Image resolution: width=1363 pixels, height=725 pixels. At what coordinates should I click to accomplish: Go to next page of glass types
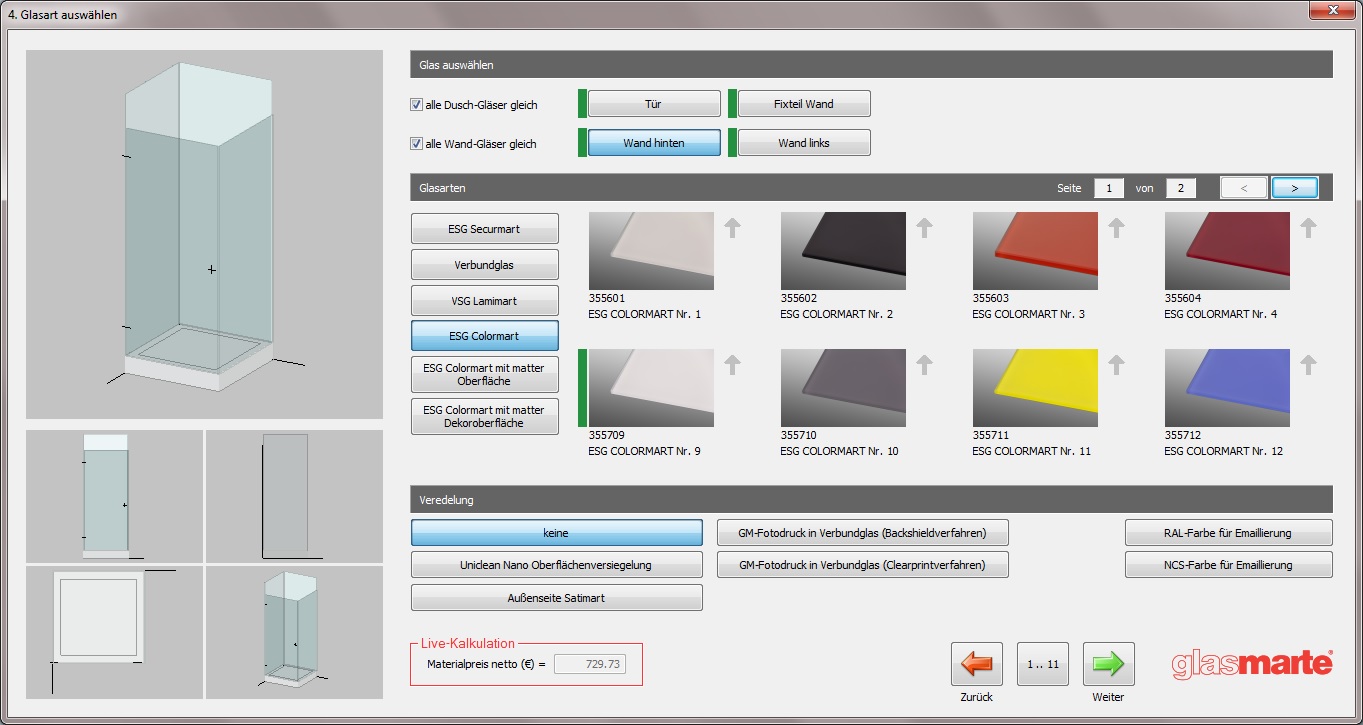(1294, 188)
